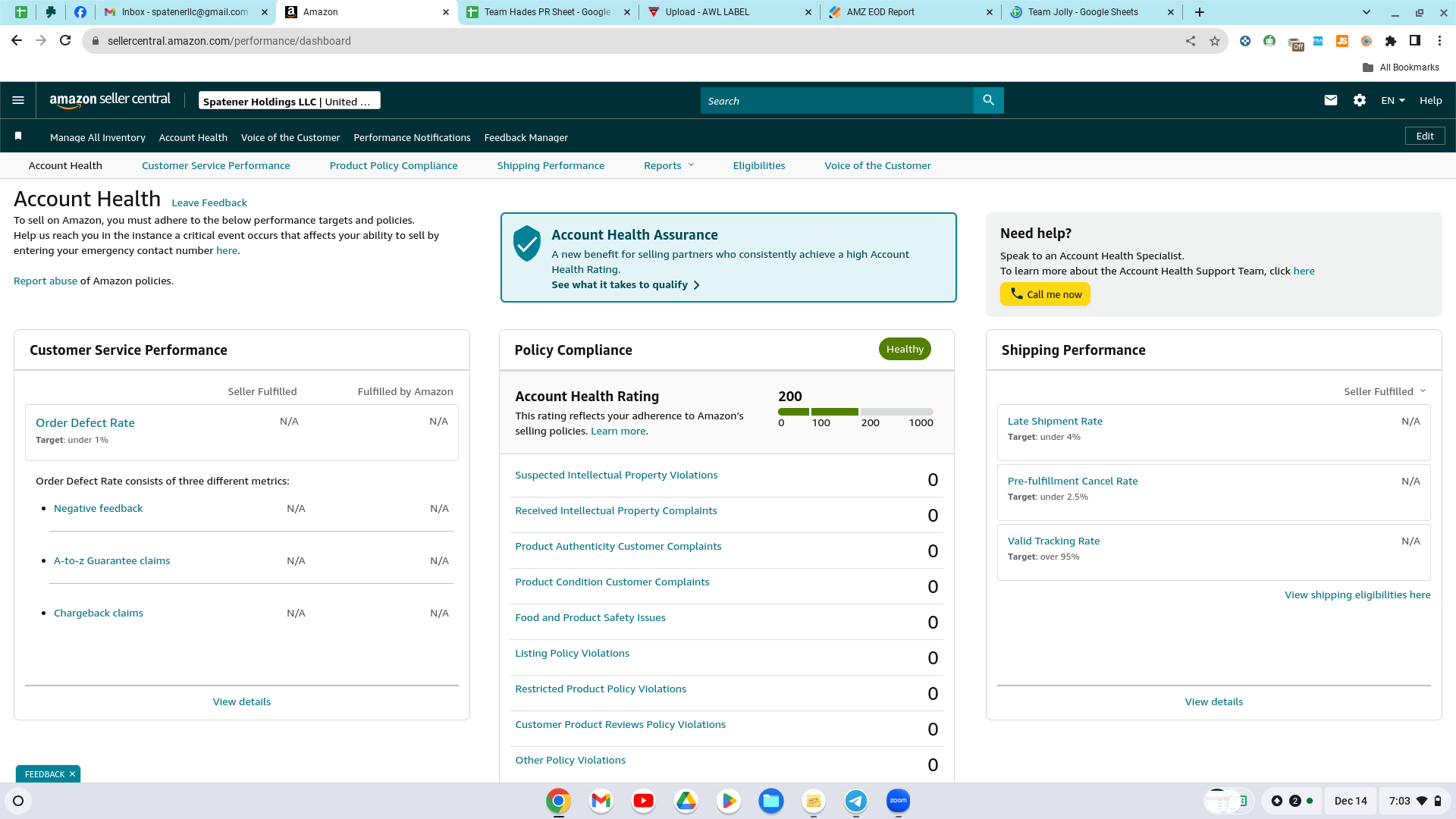
Task: Bookmark this page with the star icon
Action: (x=1215, y=41)
